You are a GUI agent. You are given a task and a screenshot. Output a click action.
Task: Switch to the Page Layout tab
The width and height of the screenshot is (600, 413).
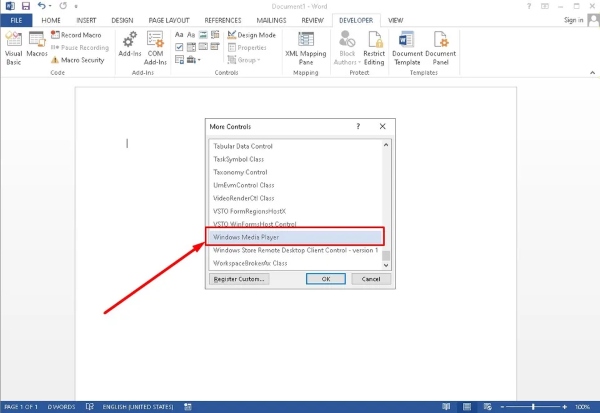pyautogui.click(x=172, y=19)
